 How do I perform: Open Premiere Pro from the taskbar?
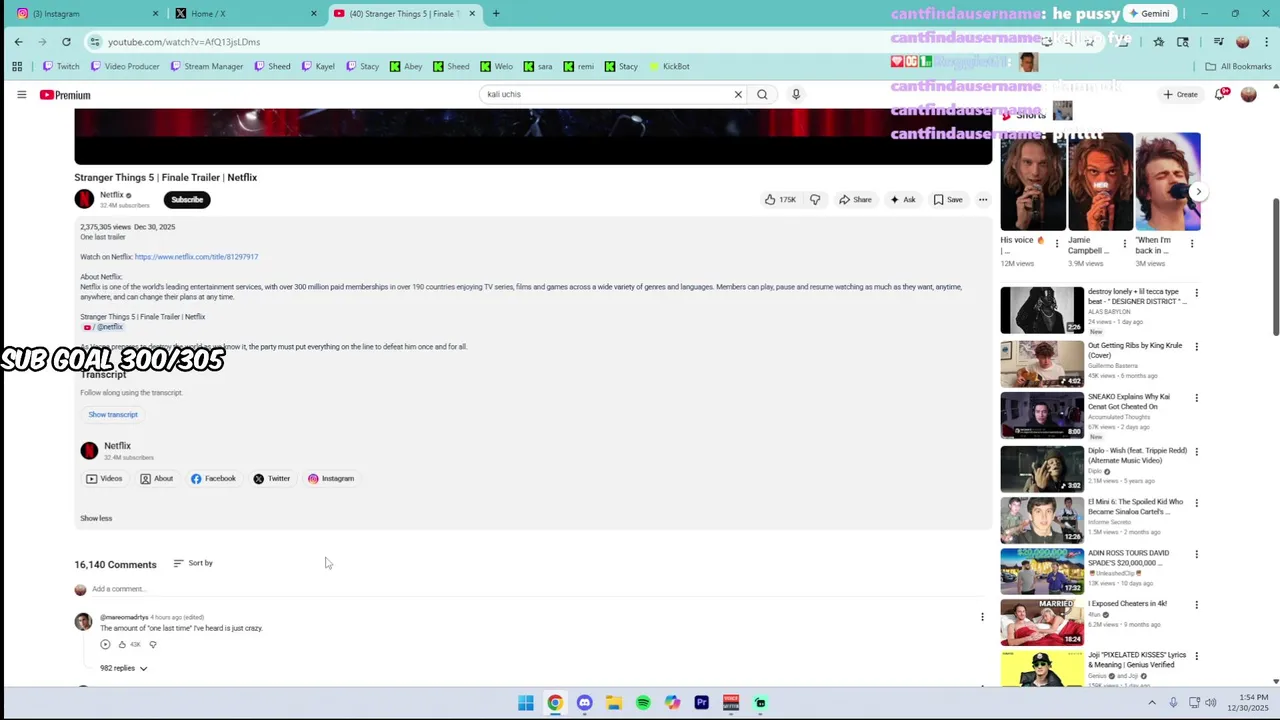pos(701,703)
